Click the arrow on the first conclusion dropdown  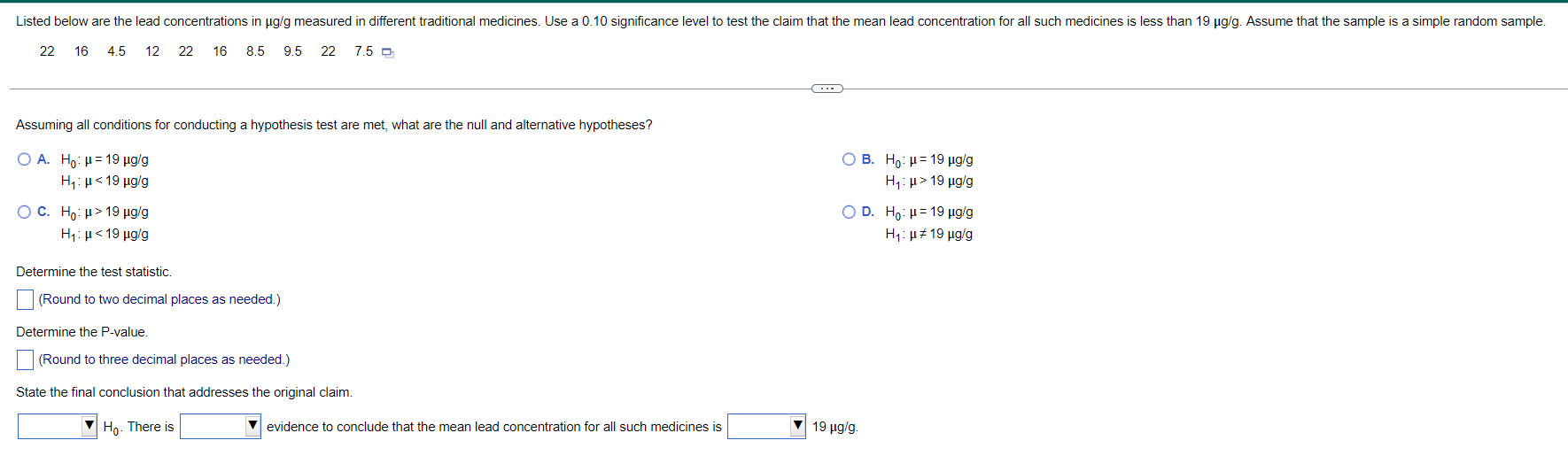point(89,426)
